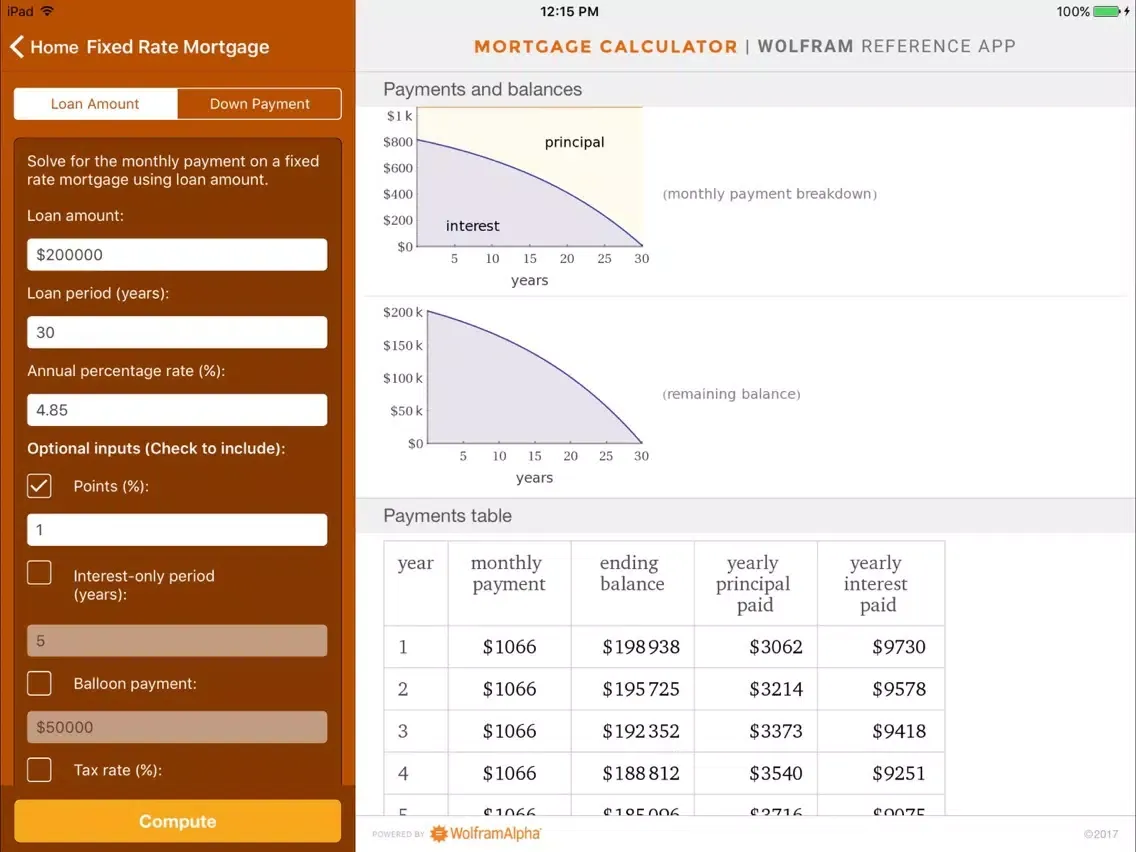Check the Tax rate (%) checkbox
Screen dimensions: 1136x852
(39, 769)
